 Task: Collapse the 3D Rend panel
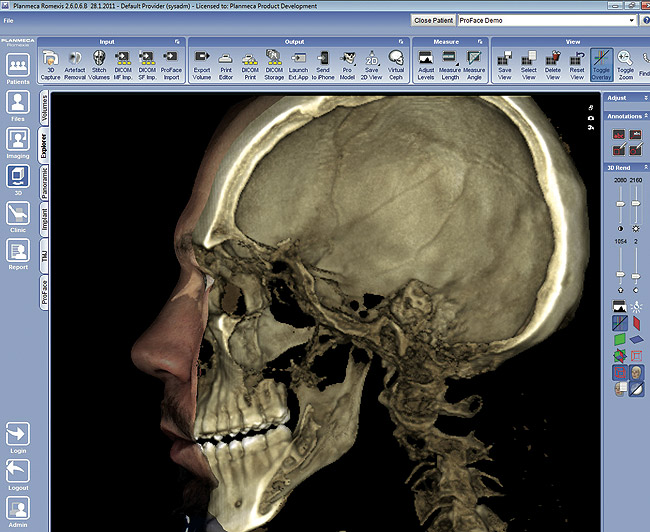(x=643, y=165)
